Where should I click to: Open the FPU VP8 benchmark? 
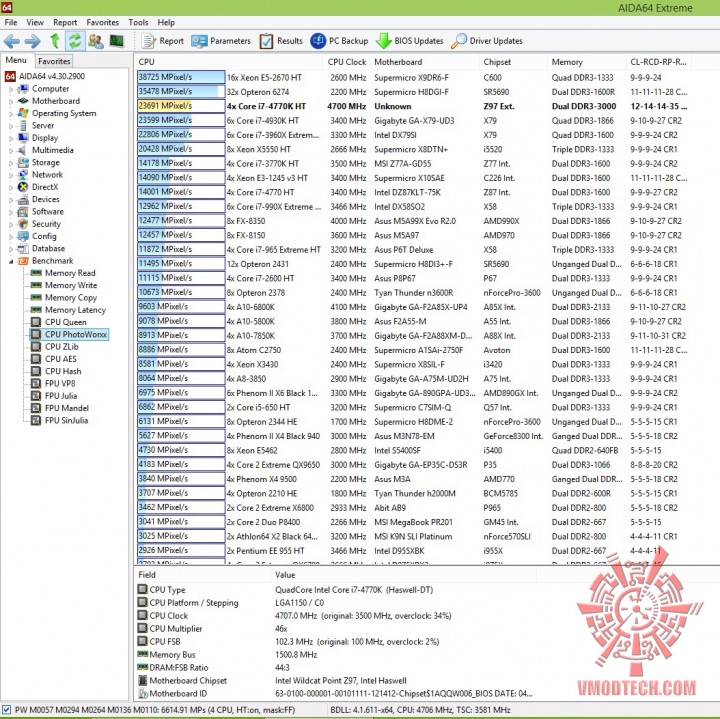60,383
